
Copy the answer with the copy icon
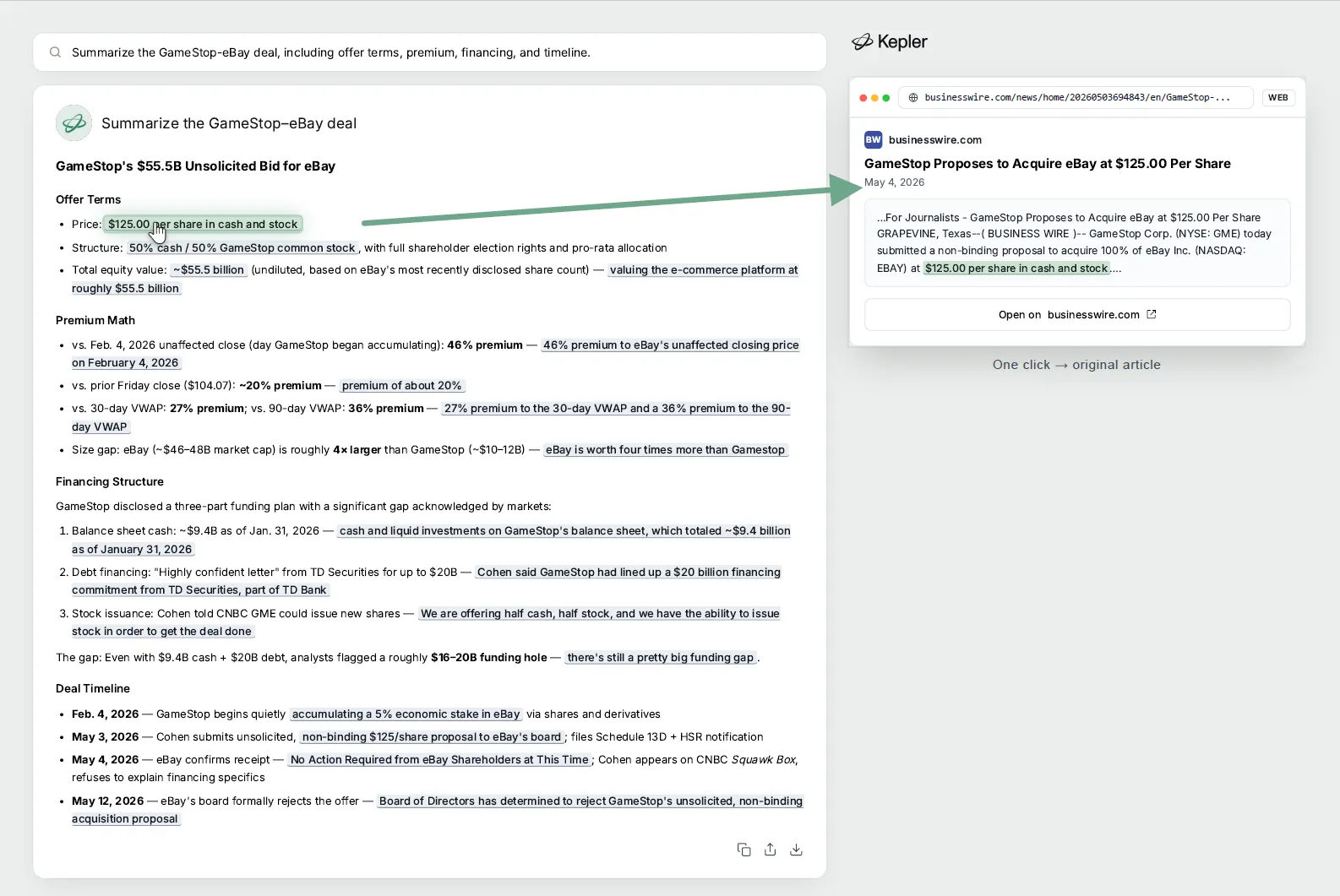744,850
